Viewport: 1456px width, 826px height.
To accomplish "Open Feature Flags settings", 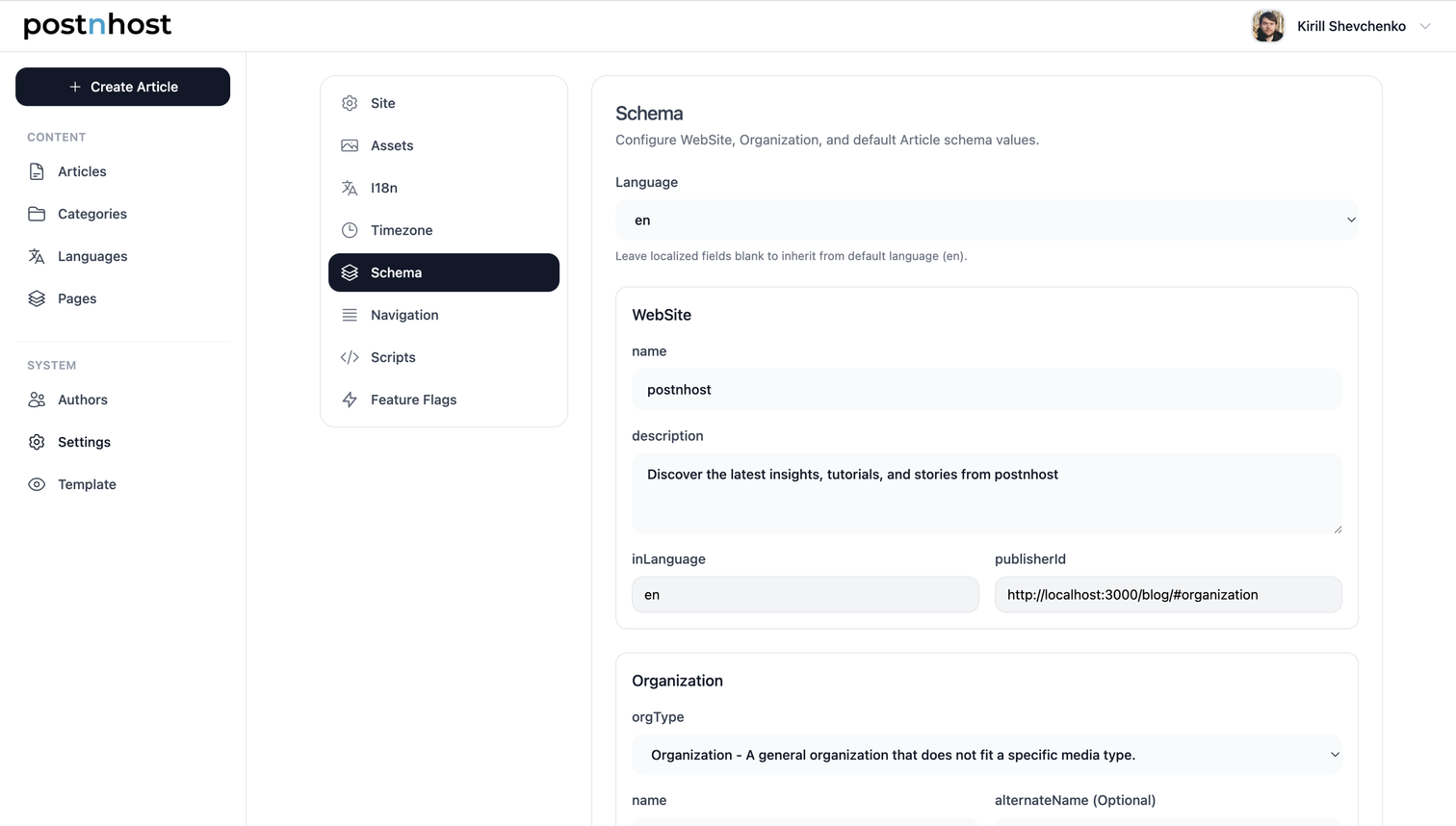I will 444,400.
